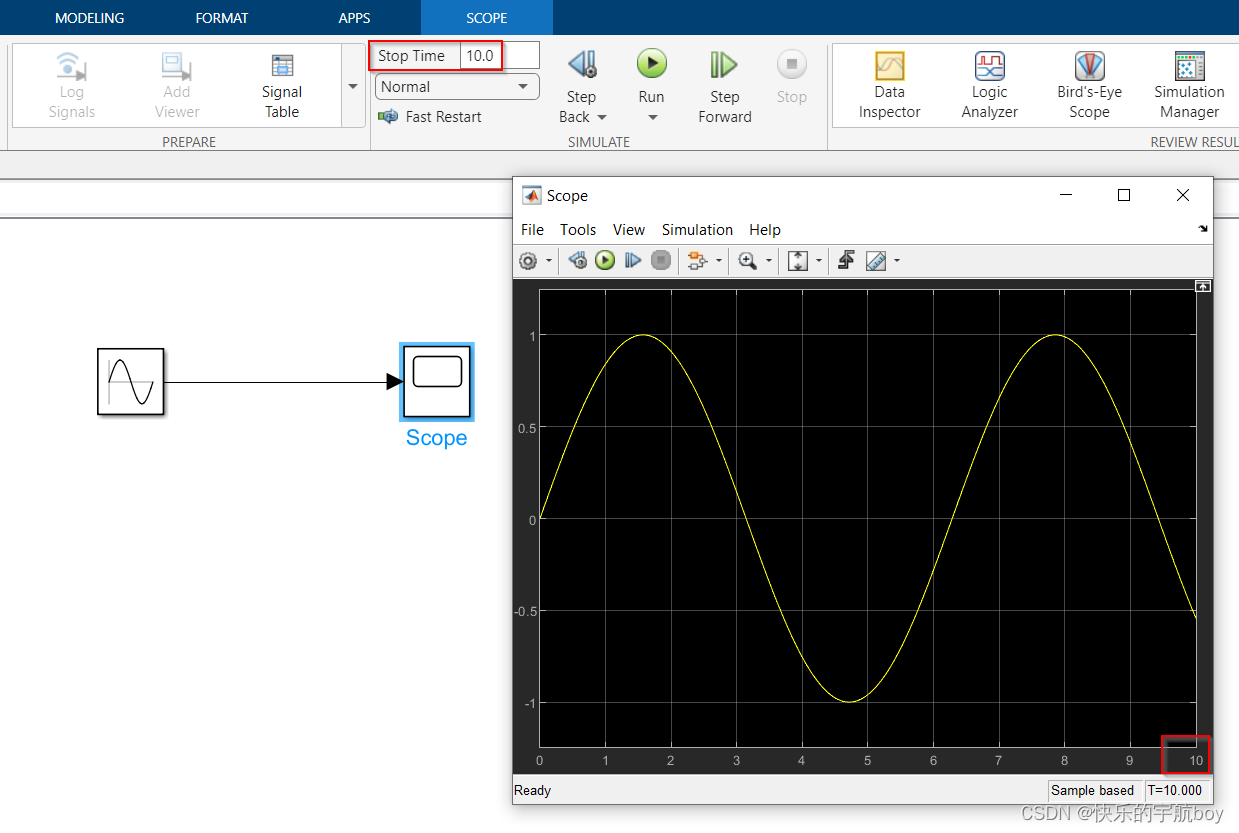Screen dimensions: 1239x833
Task: Click the ribbon Stop button
Action: click(791, 78)
